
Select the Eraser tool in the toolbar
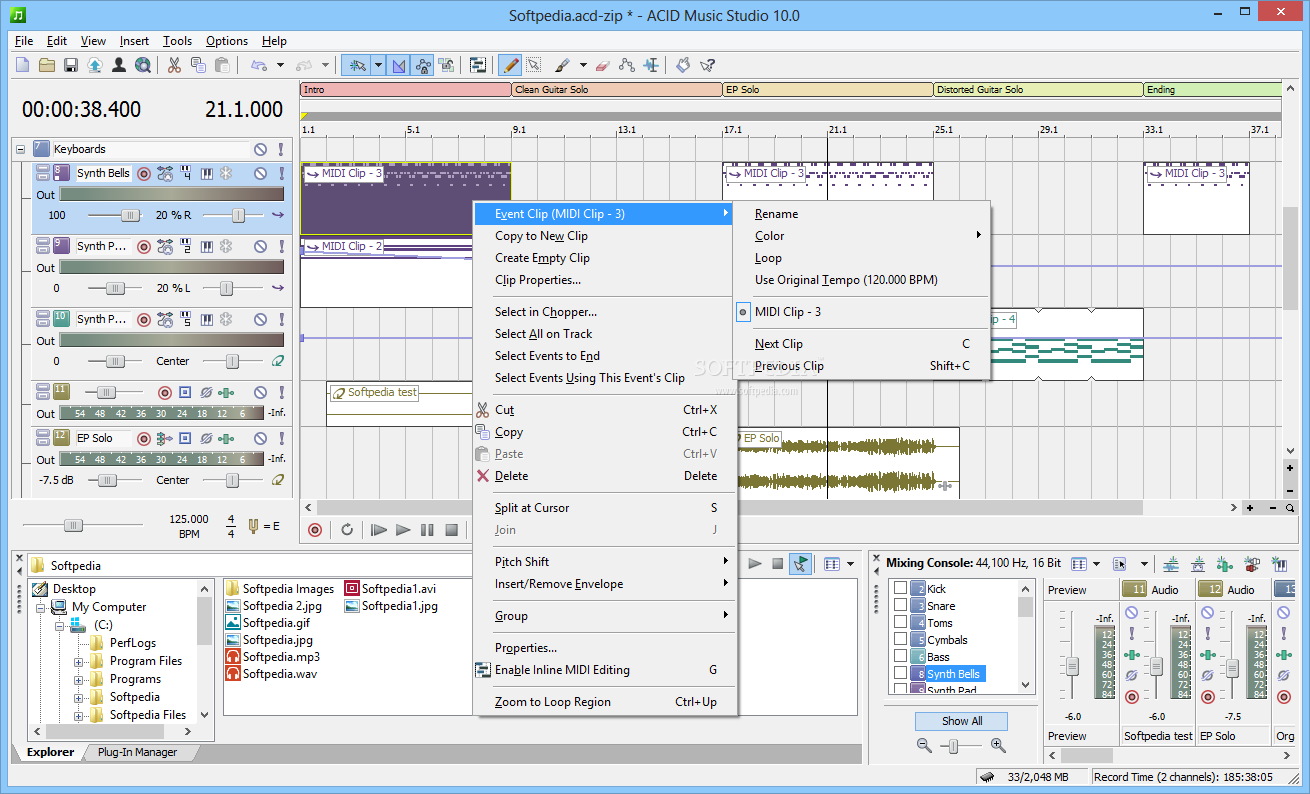pyautogui.click(x=602, y=65)
